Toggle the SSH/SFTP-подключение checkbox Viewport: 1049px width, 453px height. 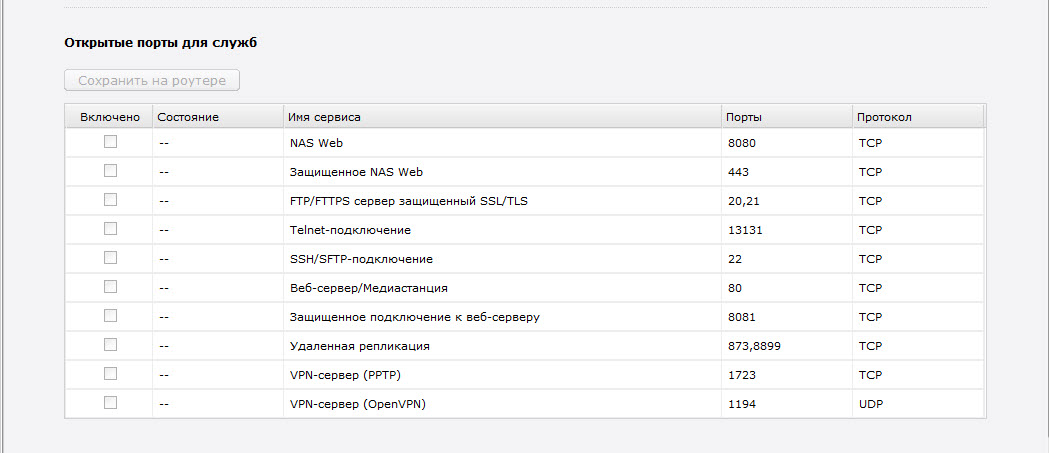coord(110,258)
